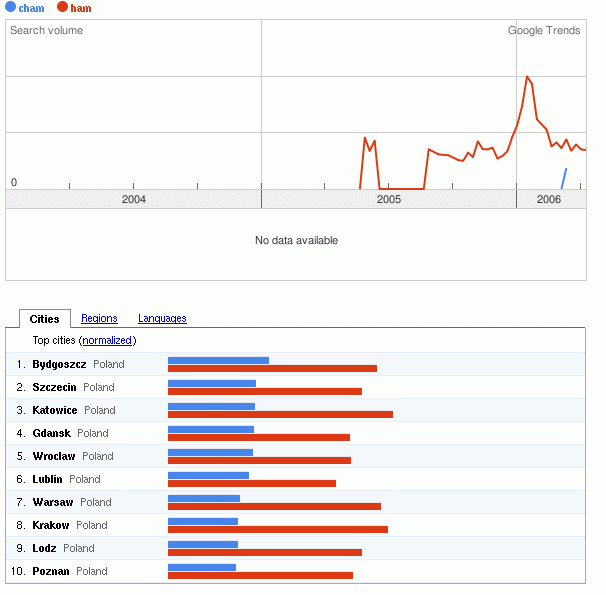Screen dimensions: 606x595
Task: Click the Szczecin city name
Action: pos(54,387)
